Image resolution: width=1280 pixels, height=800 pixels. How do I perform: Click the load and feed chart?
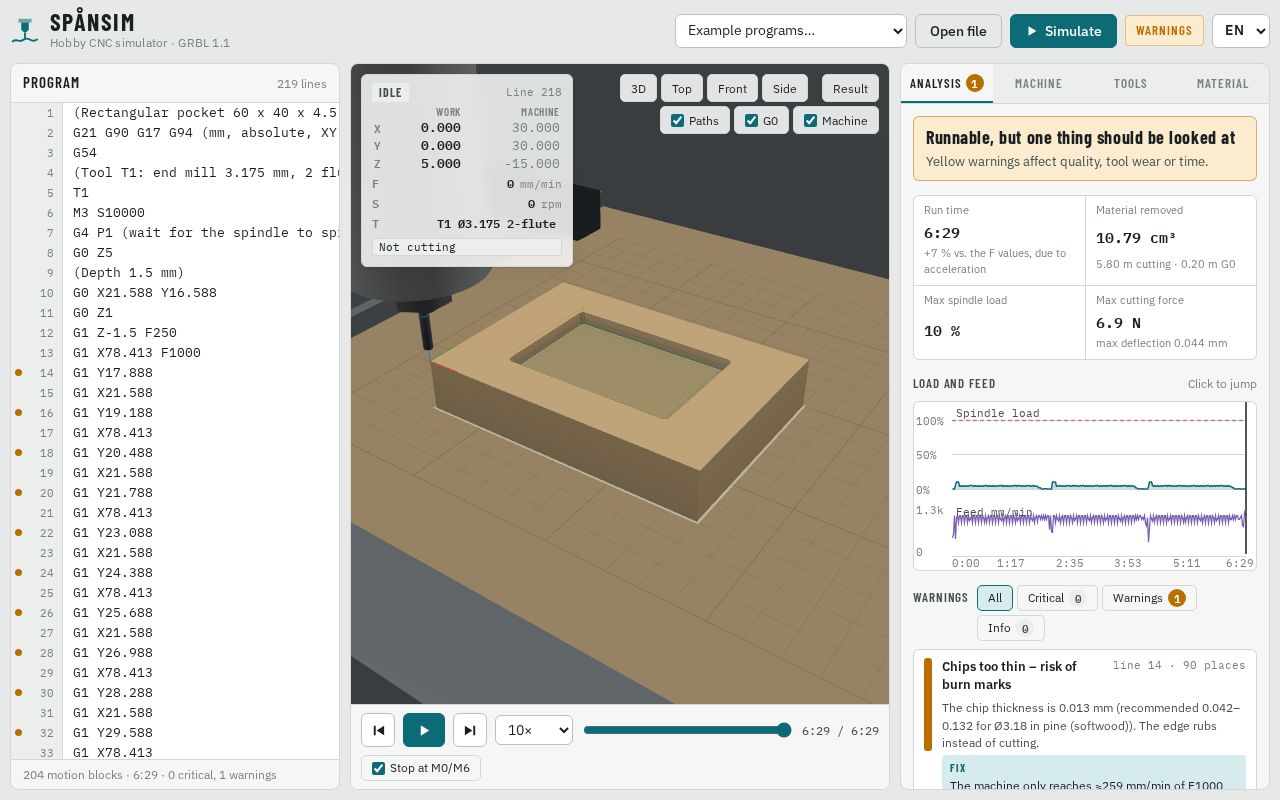pyautogui.click(x=1085, y=486)
